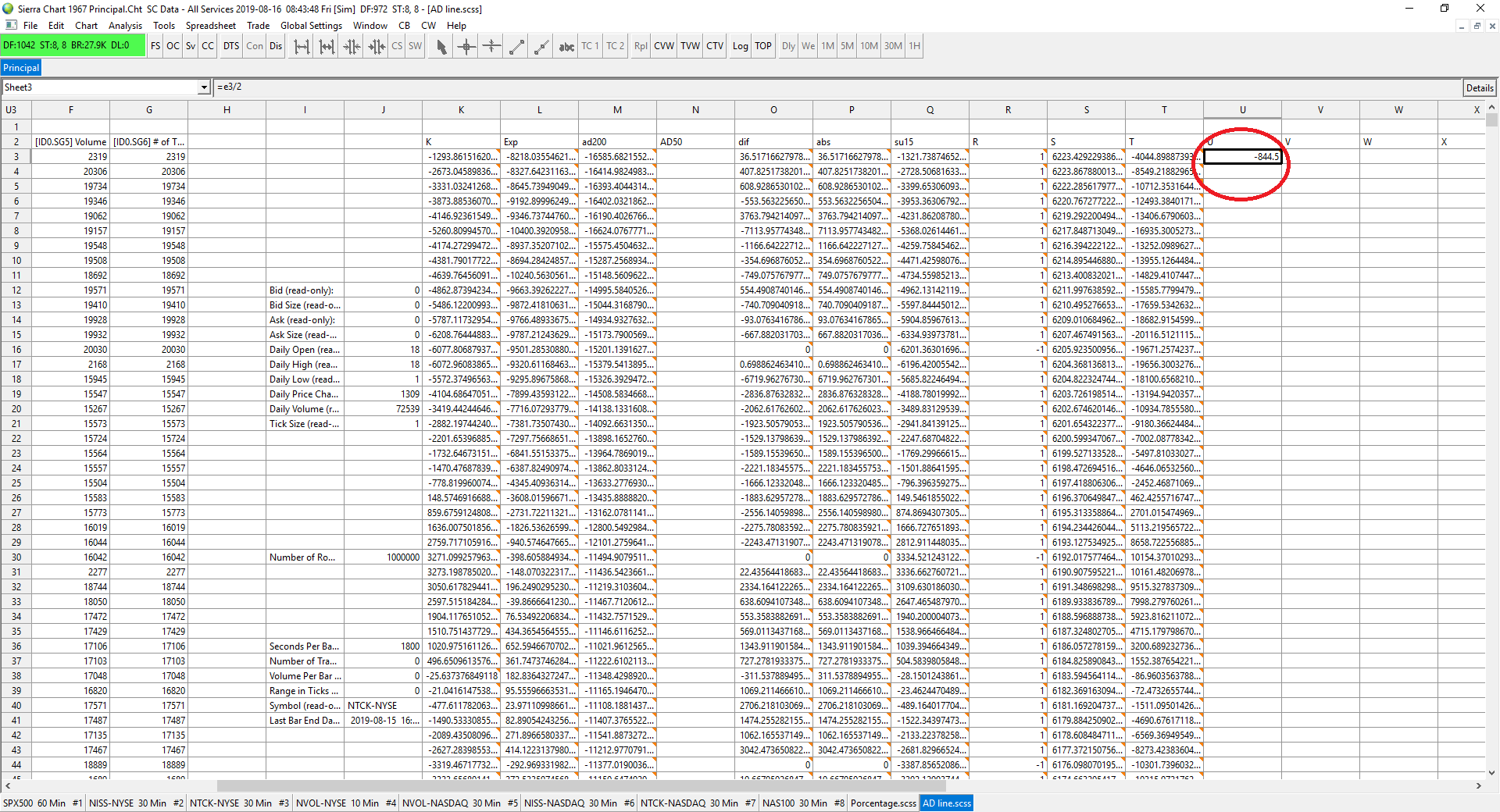Open the CW menu
Screen dimensions: 1500x812
pos(429,26)
